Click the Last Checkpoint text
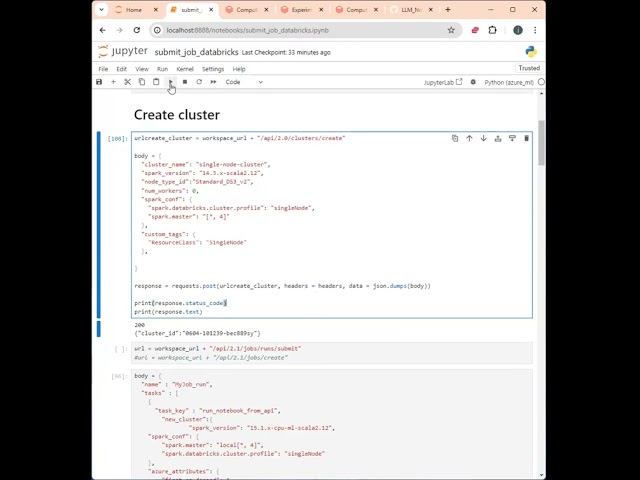Screen dimensions: 640x480 click(286, 52)
